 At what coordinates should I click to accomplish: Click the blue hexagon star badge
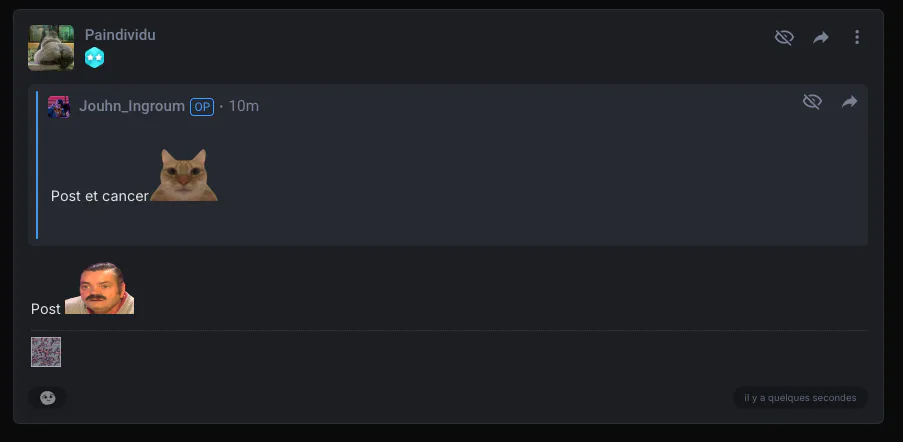point(94,58)
